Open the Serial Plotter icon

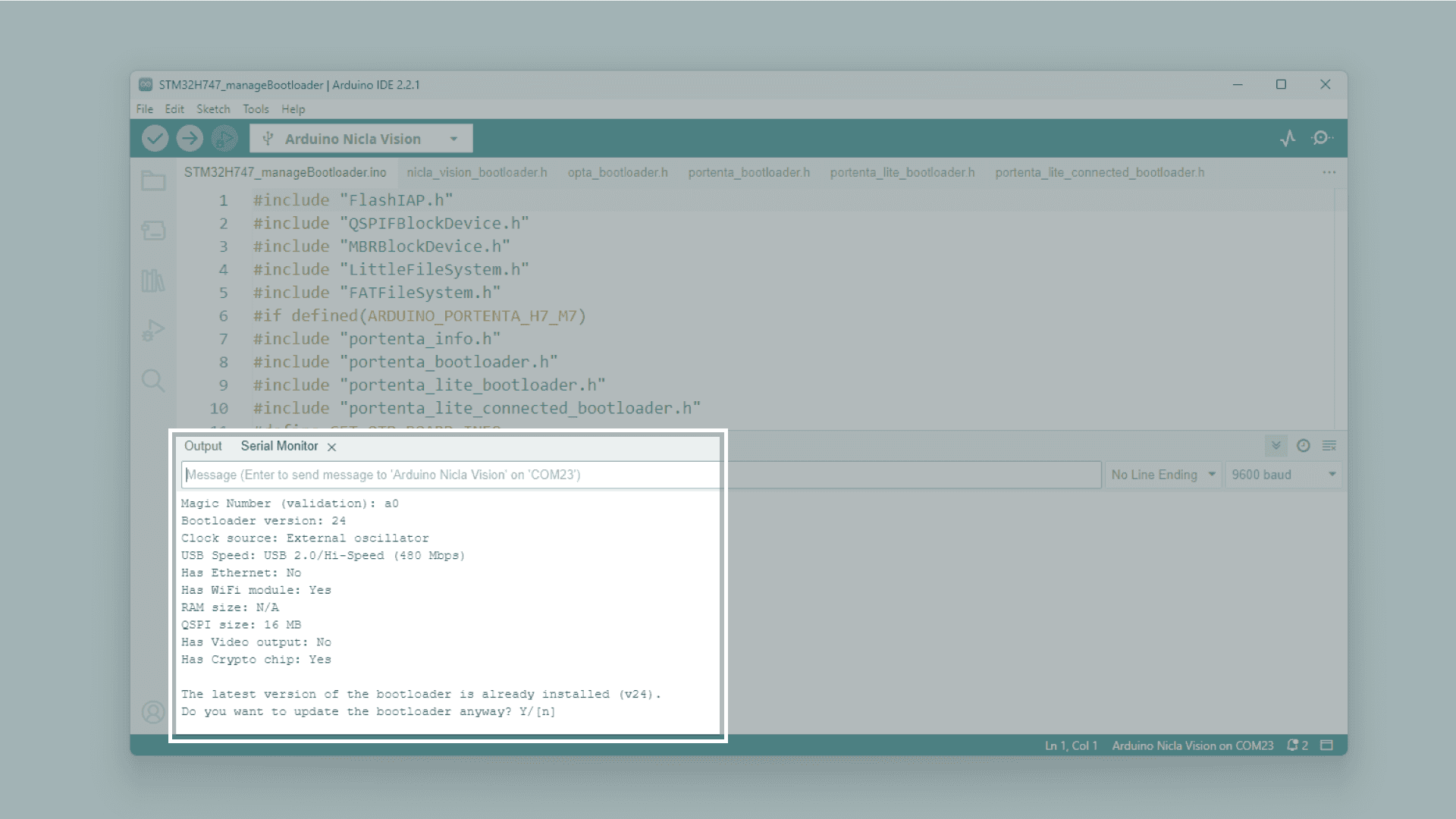[x=1288, y=138]
